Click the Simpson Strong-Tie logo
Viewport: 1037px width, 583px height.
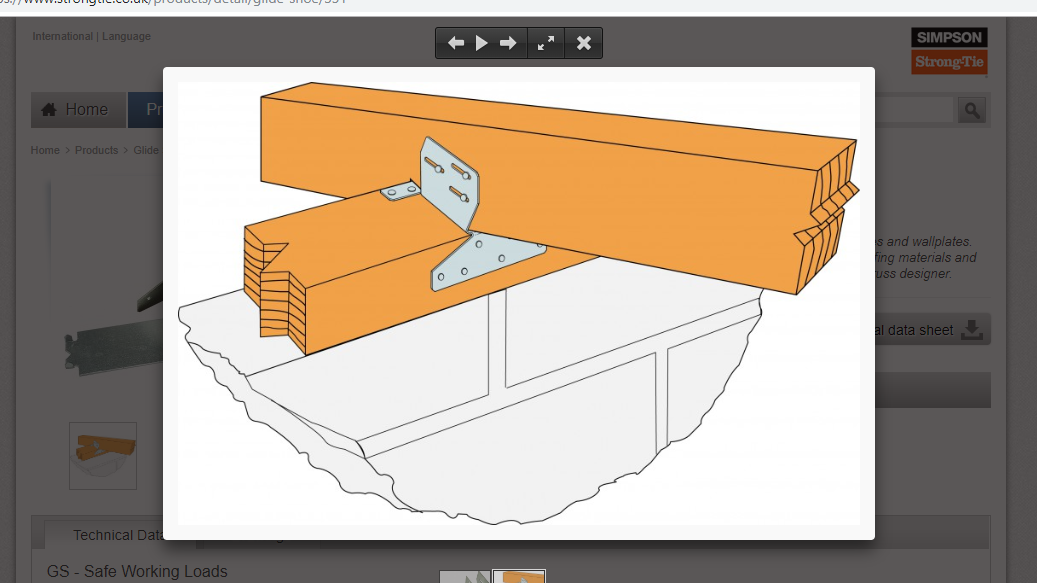click(x=948, y=50)
